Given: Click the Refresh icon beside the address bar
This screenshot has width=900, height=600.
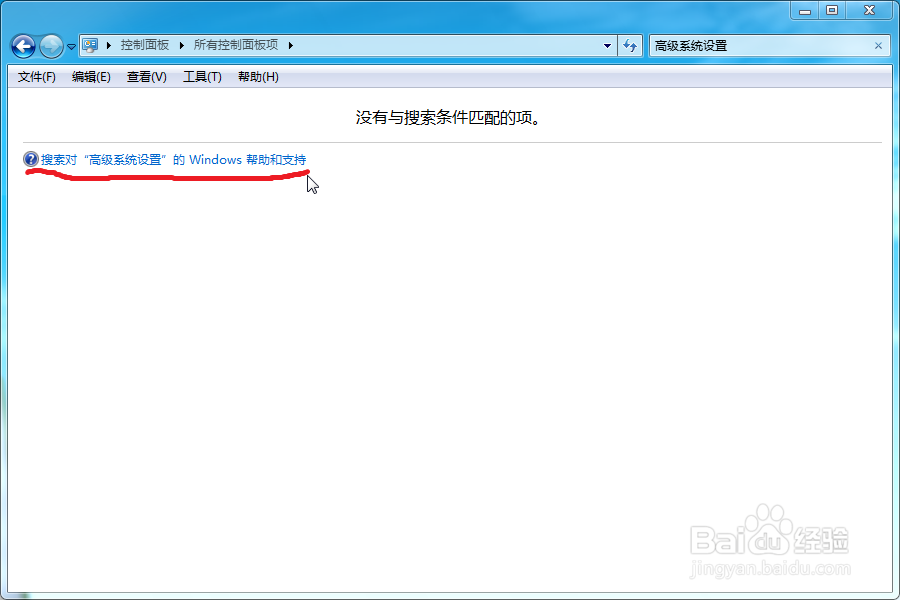Looking at the screenshot, I should click(631, 45).
